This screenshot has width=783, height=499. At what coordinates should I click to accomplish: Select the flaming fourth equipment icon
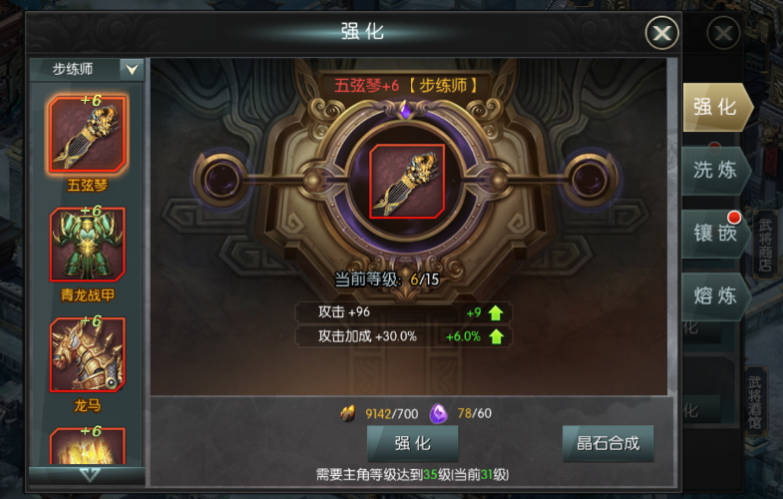87,446
